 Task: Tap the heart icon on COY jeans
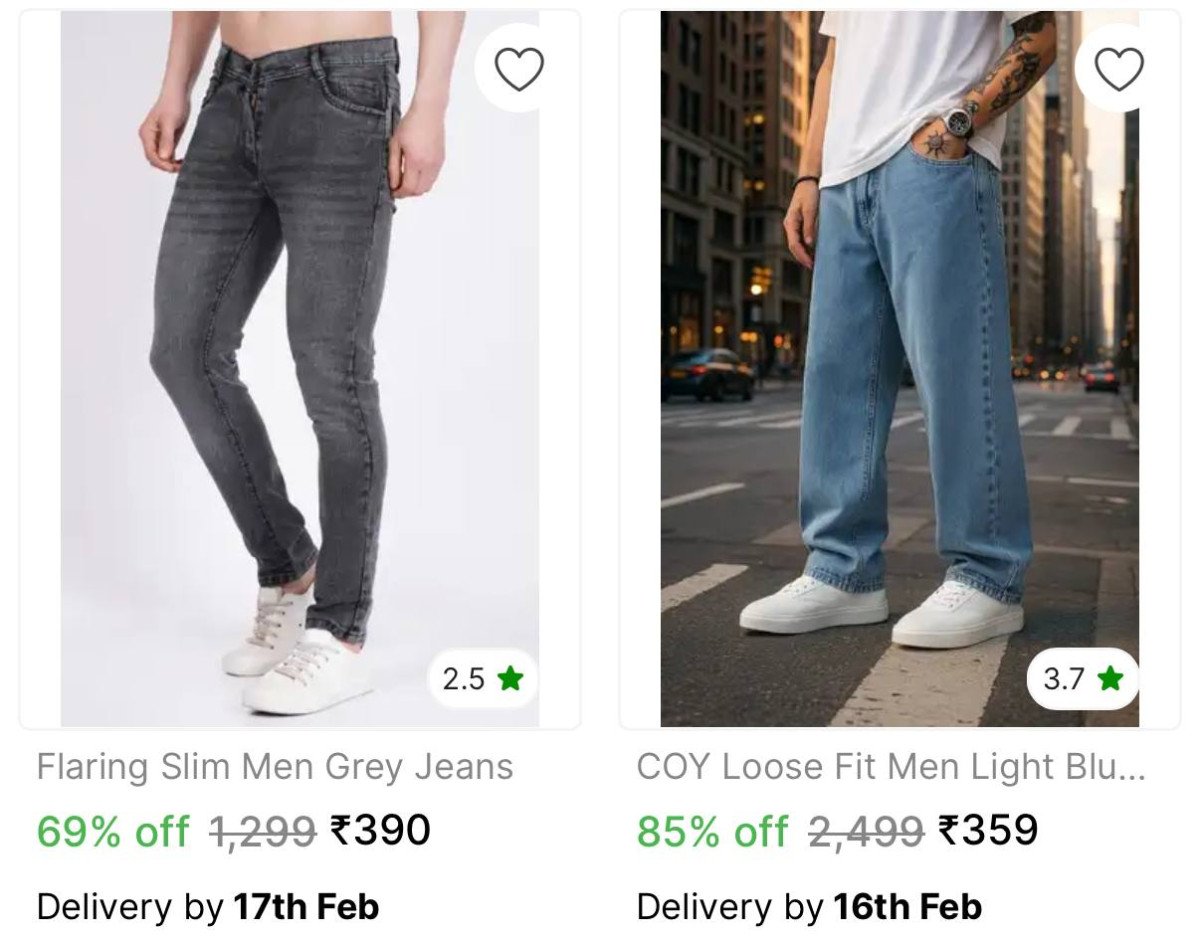tap(1119, 69)
